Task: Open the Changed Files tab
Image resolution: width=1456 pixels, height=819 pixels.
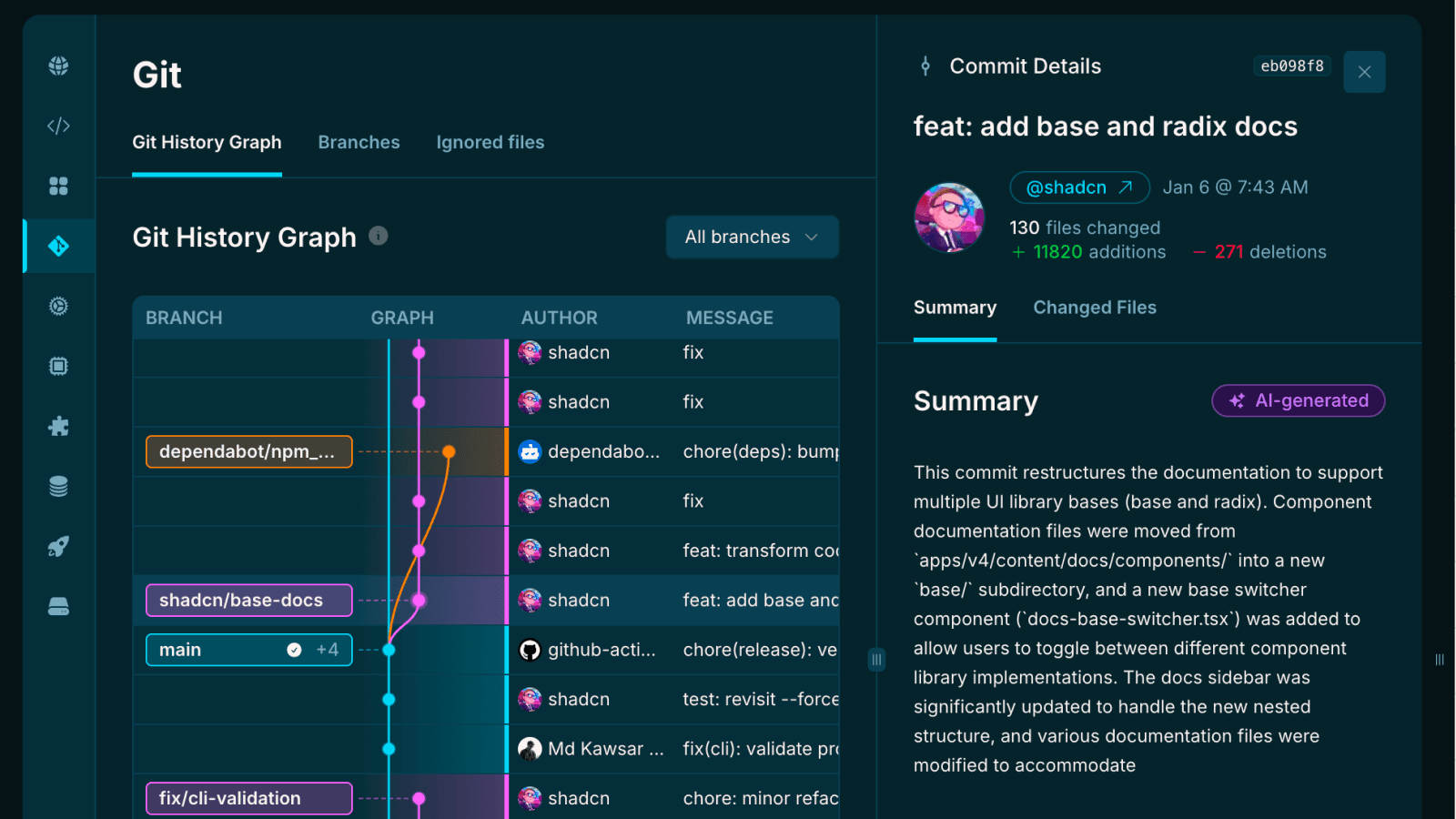Action: click(1095, 308)
